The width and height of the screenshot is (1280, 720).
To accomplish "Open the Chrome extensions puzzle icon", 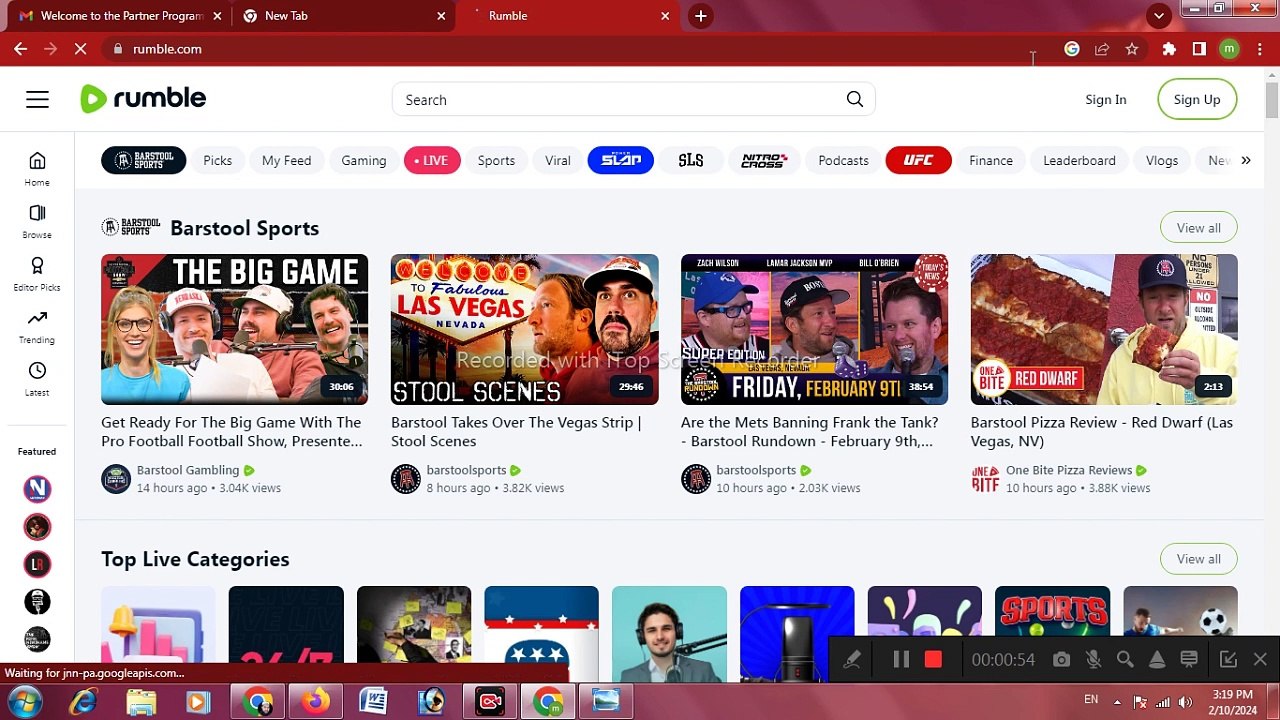I will (x=1169, y=49).
